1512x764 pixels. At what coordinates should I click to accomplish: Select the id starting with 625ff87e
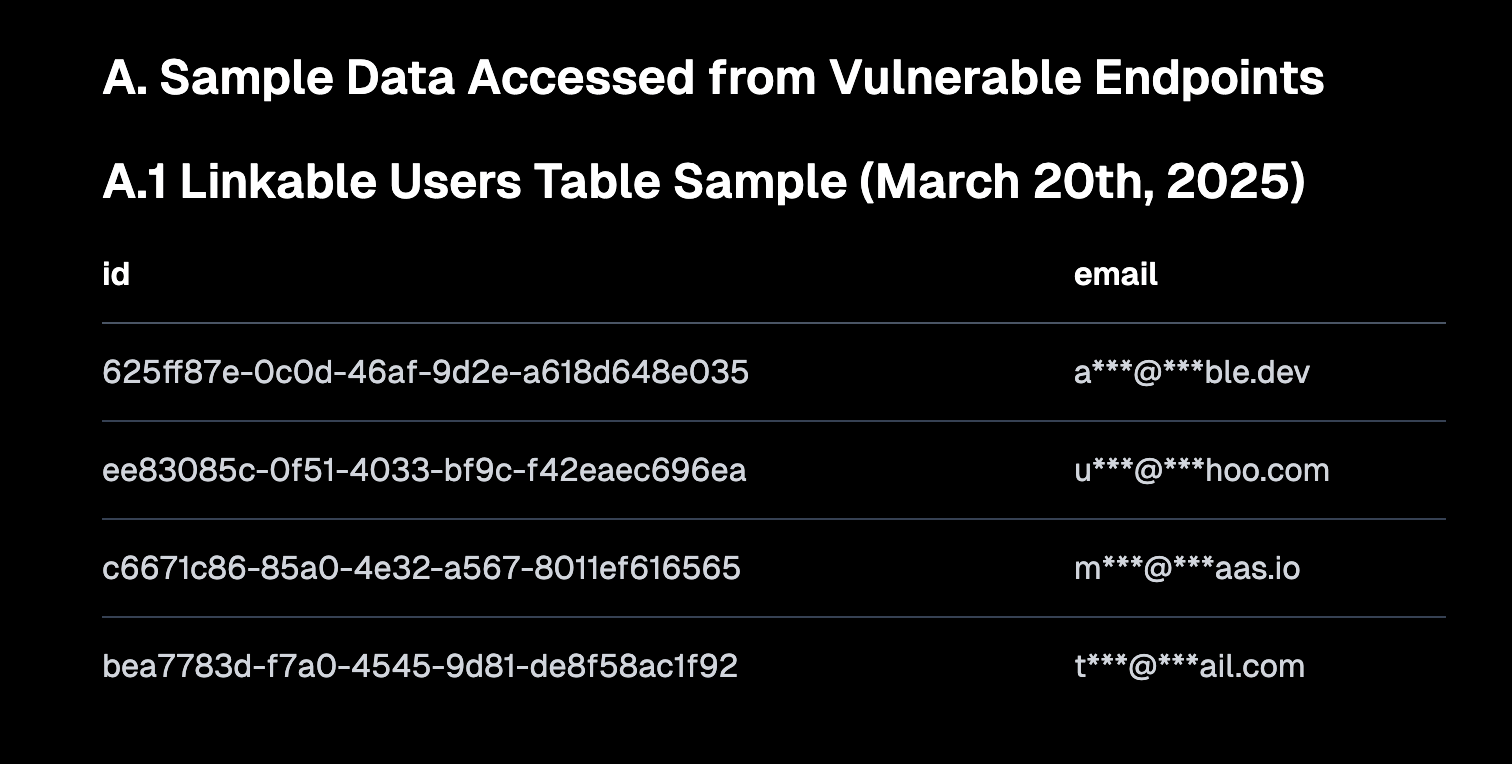coord(425,372)
